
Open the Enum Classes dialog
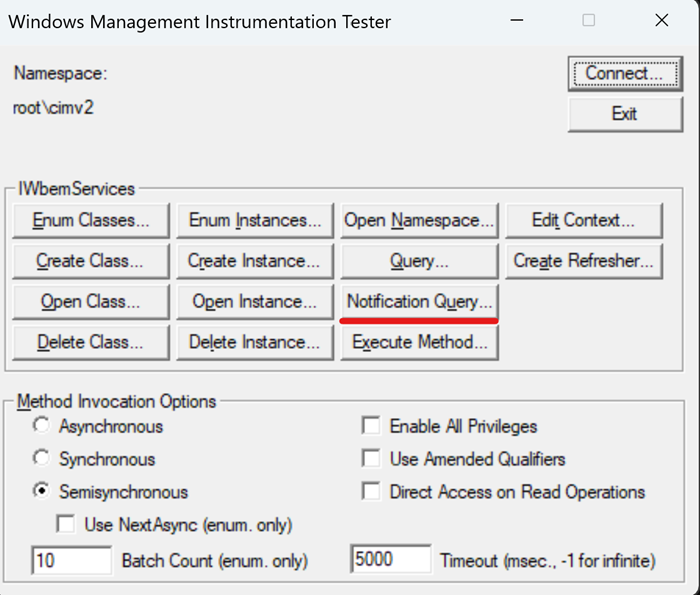click(x=91, y=221)
